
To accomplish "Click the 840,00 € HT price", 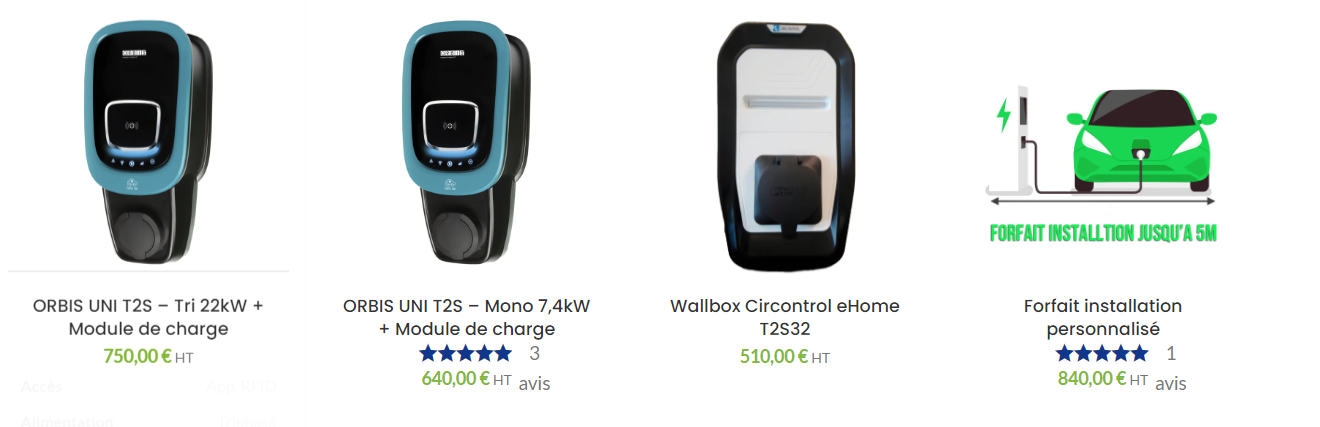I will pos(1103,379).
